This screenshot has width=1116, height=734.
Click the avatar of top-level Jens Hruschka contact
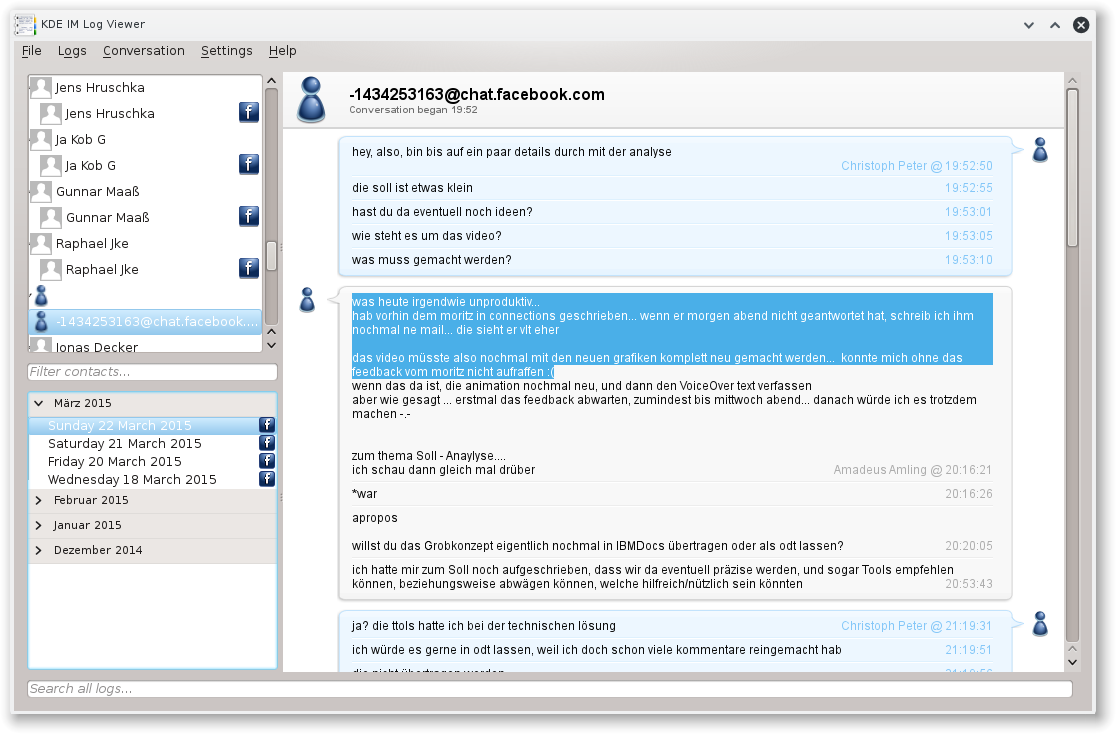41,88
